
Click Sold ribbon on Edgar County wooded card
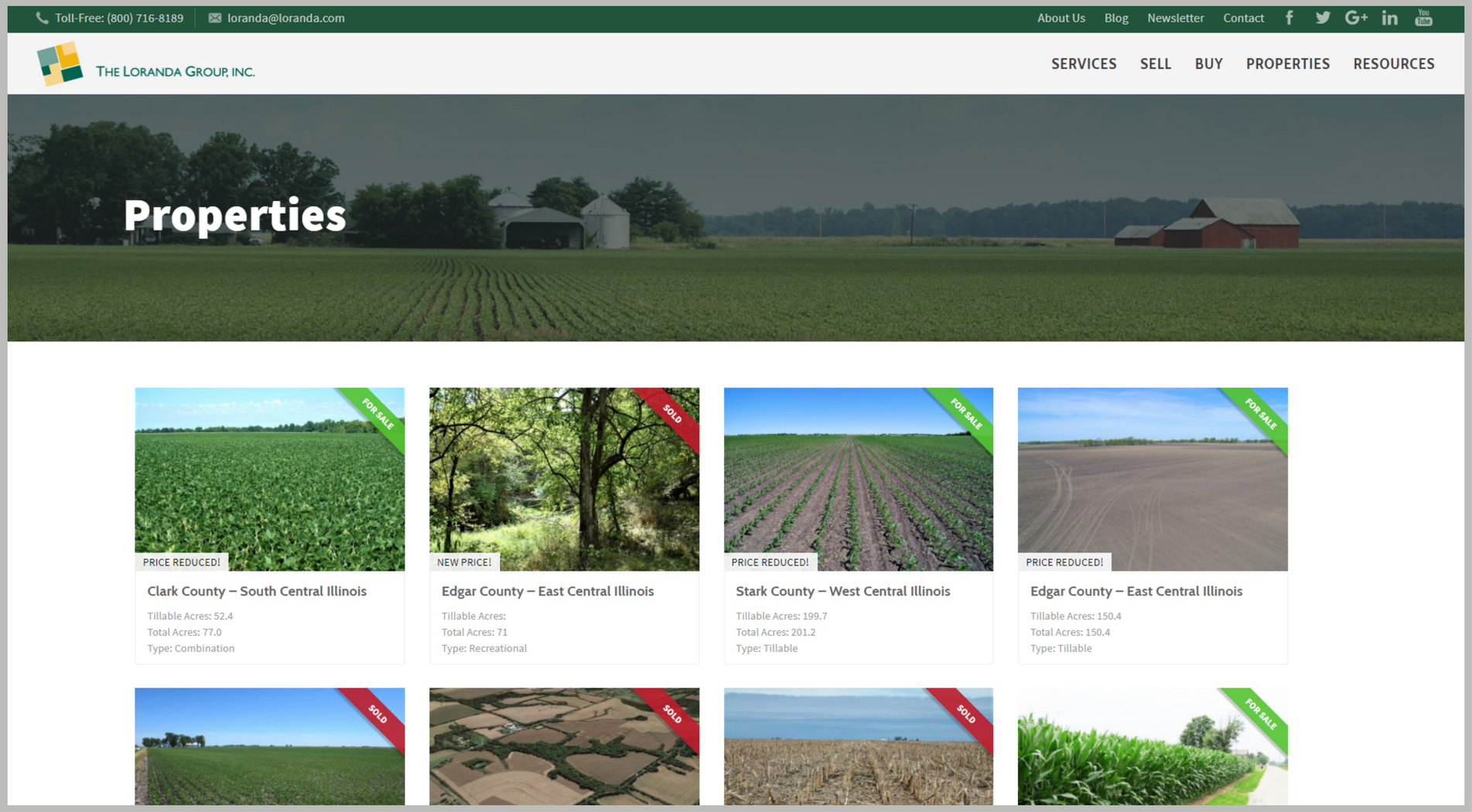tap(672, 414)
